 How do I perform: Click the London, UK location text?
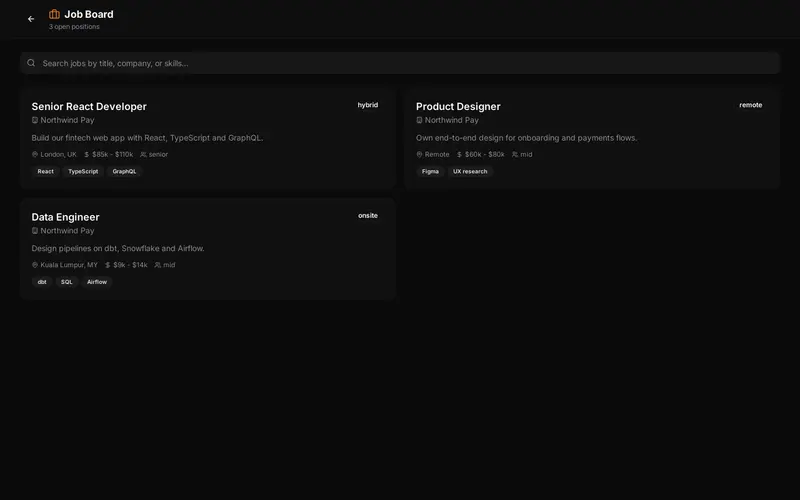(59, 155)
